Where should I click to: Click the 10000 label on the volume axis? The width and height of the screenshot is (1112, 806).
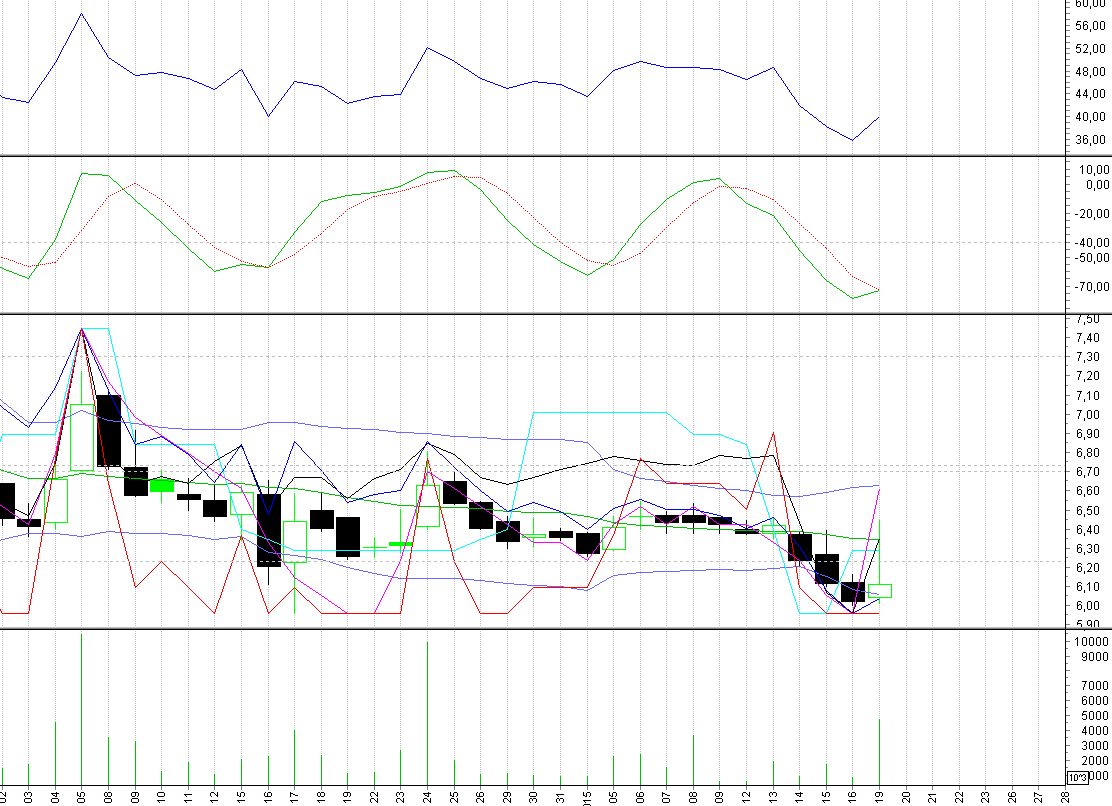pos(1088,641)
